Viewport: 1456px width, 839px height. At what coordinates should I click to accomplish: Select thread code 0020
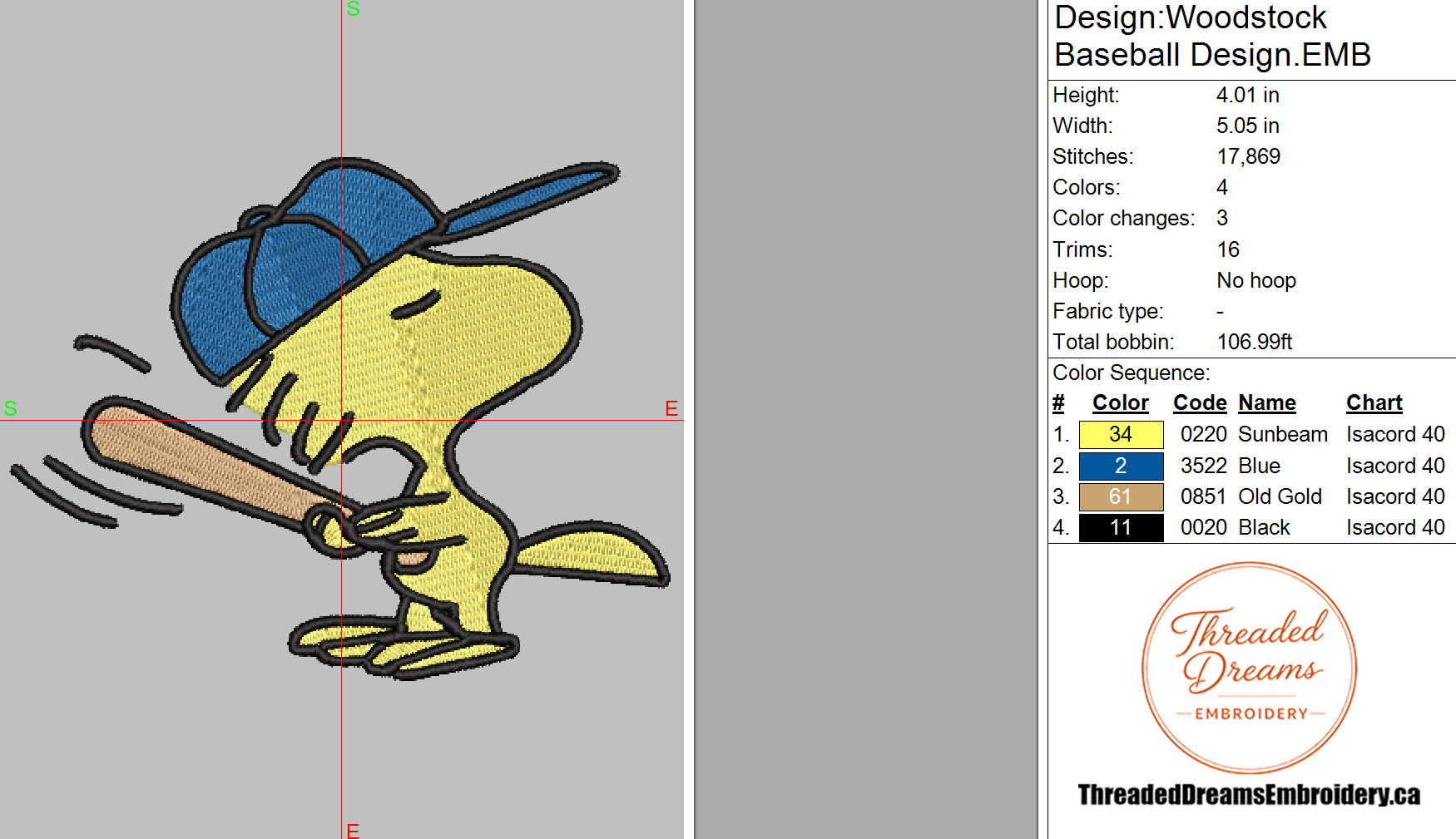click(1204, 528)
